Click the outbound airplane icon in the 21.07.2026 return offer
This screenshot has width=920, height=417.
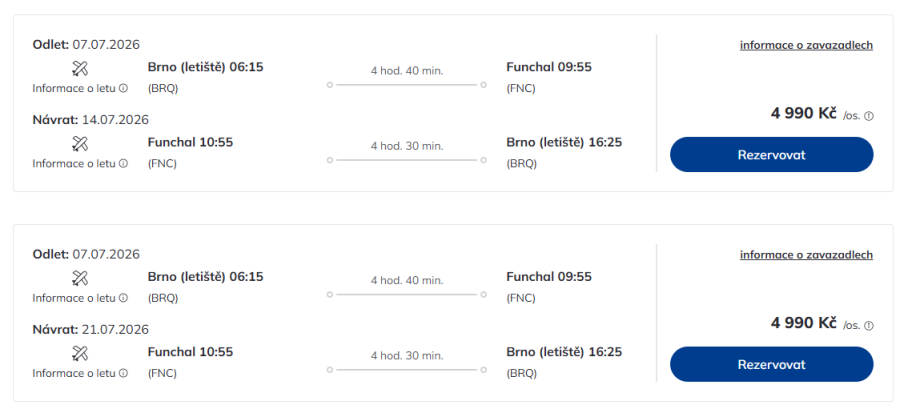(81, 278)
